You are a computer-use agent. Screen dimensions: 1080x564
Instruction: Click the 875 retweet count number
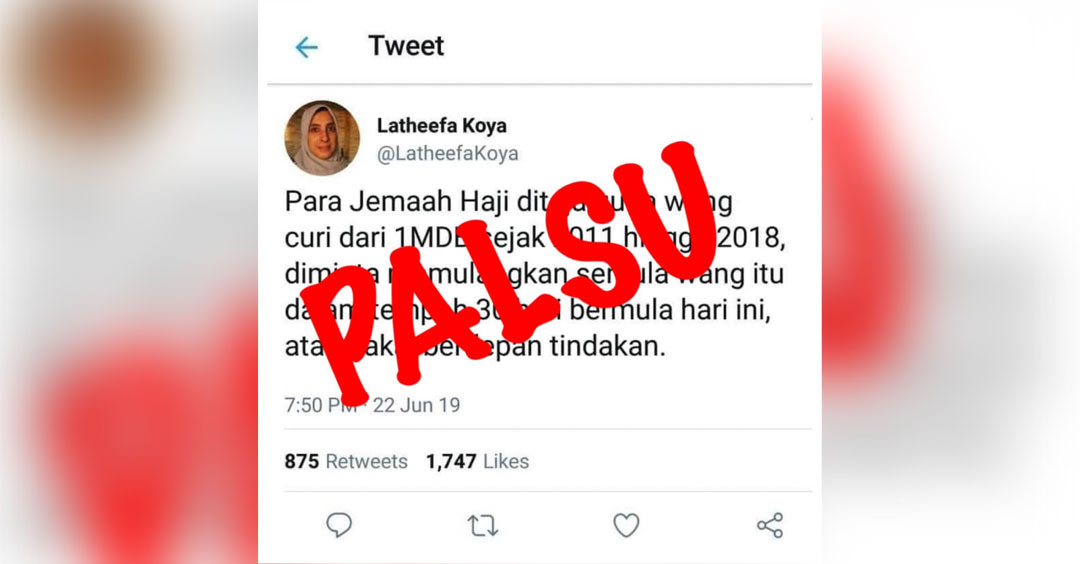tap(302, 461)
